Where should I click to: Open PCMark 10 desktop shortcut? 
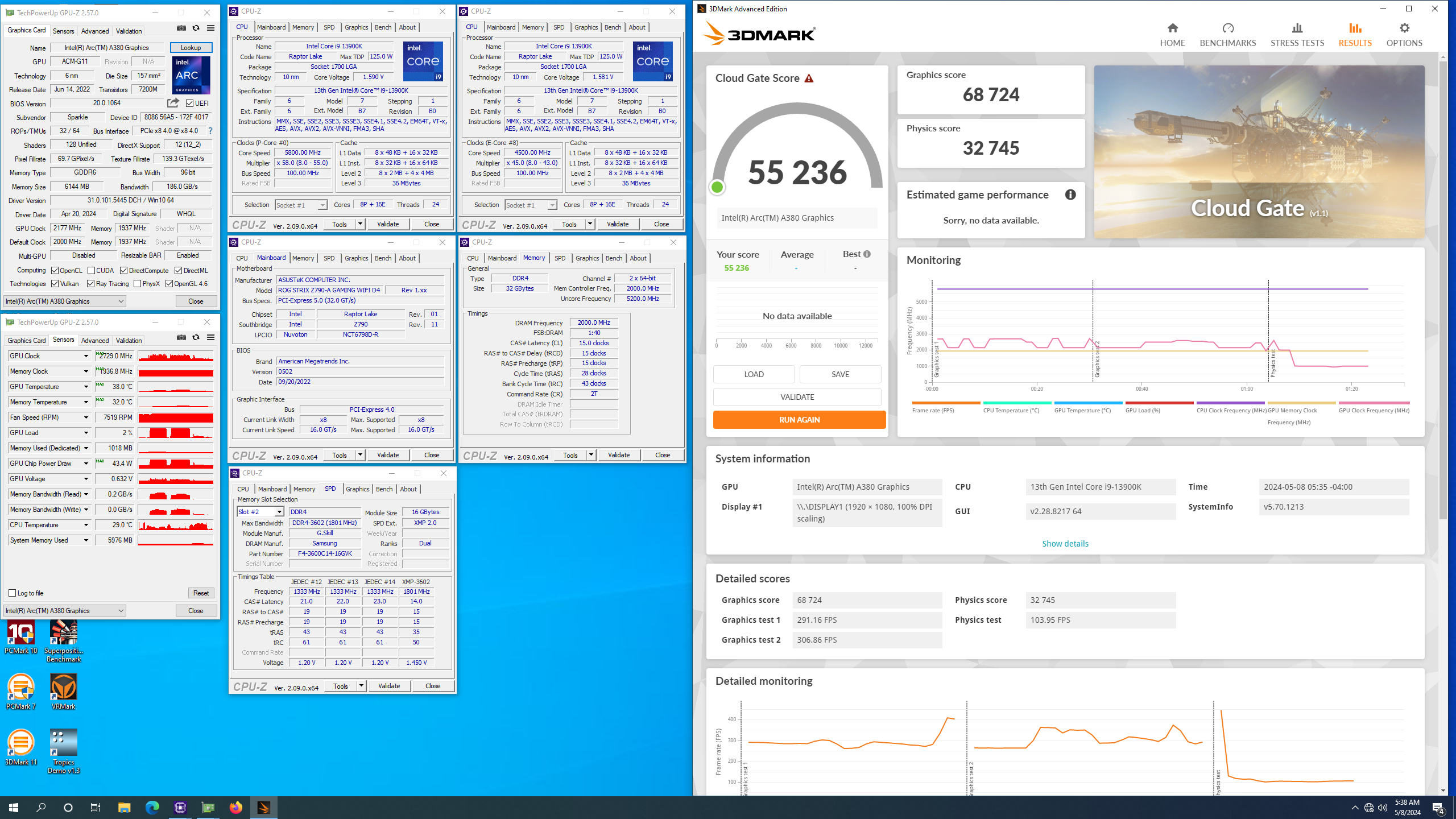click(21, 638)
